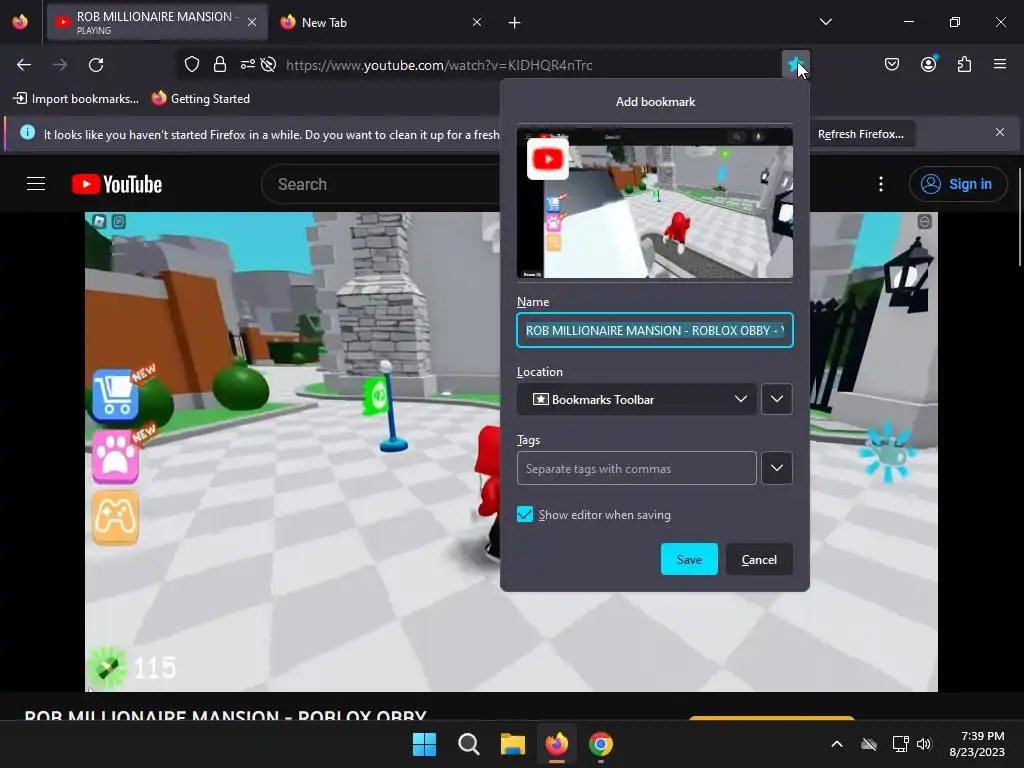Open Getting Started bookmark
Screen dimensions: 1024x768
point(200,99)
